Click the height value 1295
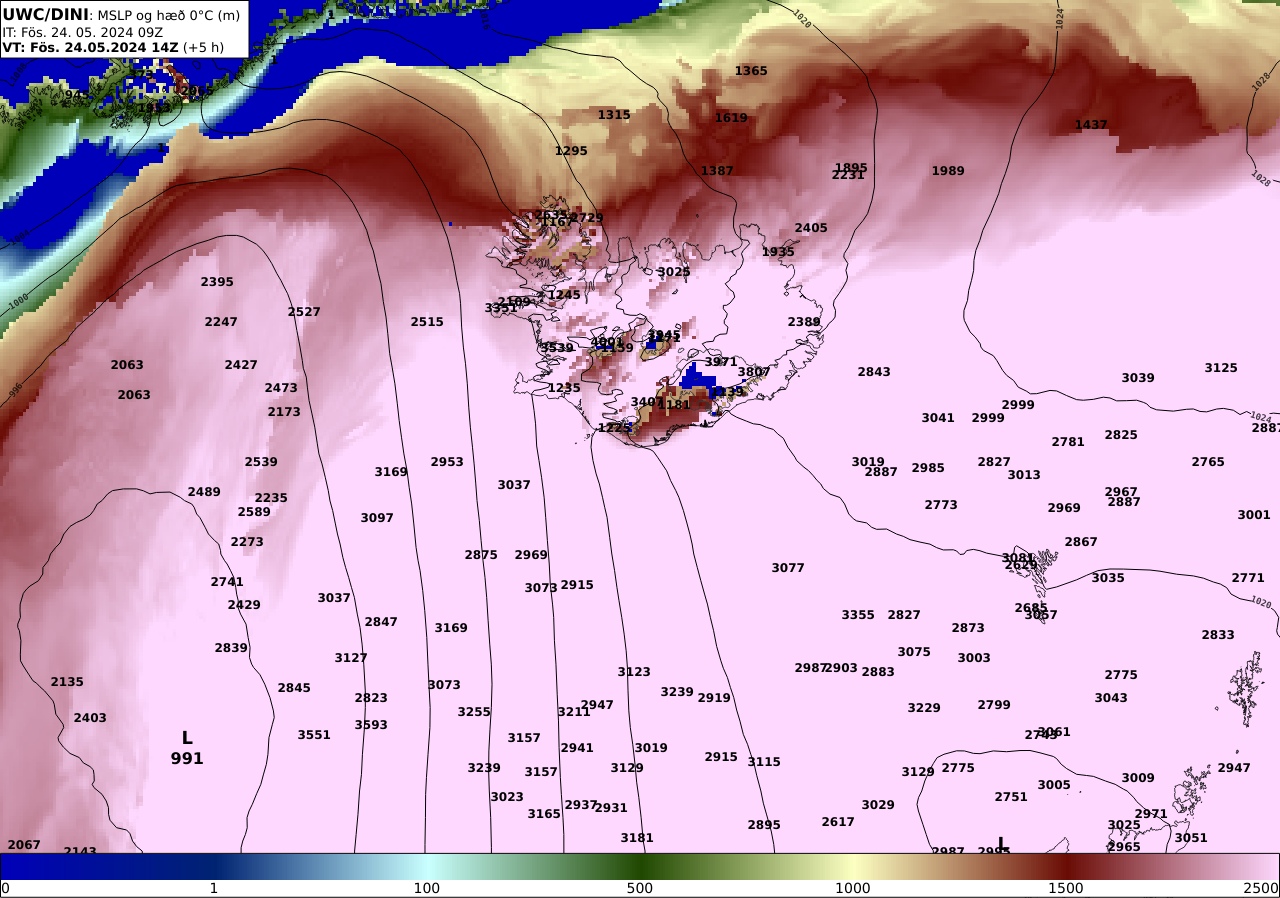1280x898 pixels. click(x=571, y=151)
